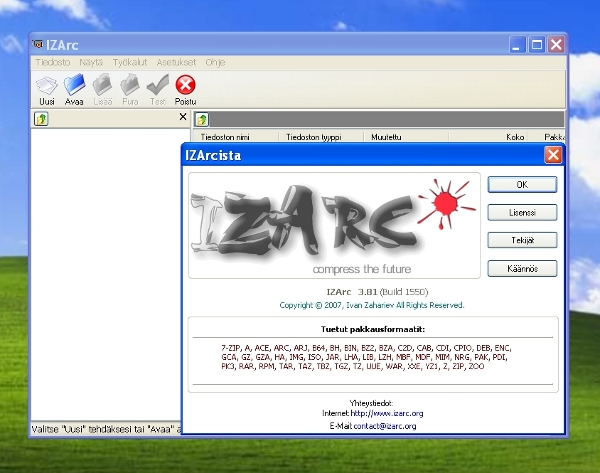Open an archive with the Avaa icon

tap(74, 90)
